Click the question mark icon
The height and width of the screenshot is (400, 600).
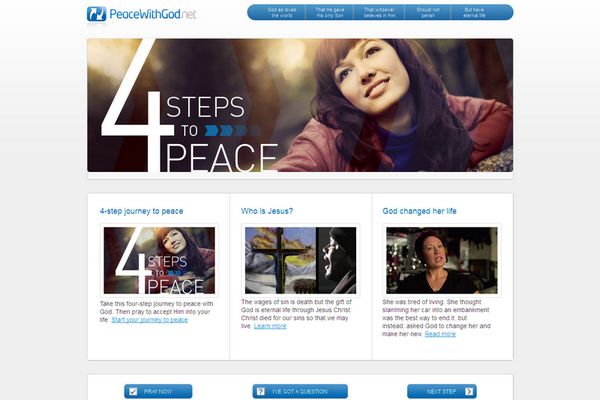(x=261, y=392)
